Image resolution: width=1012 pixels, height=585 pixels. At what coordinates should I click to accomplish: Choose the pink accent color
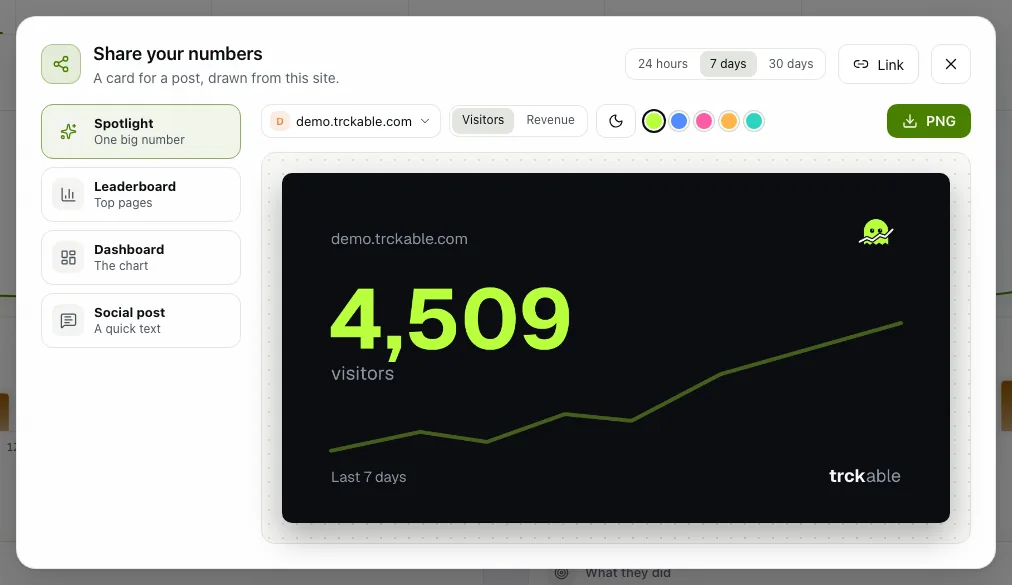pyautogui.click(x=704, y=121)
